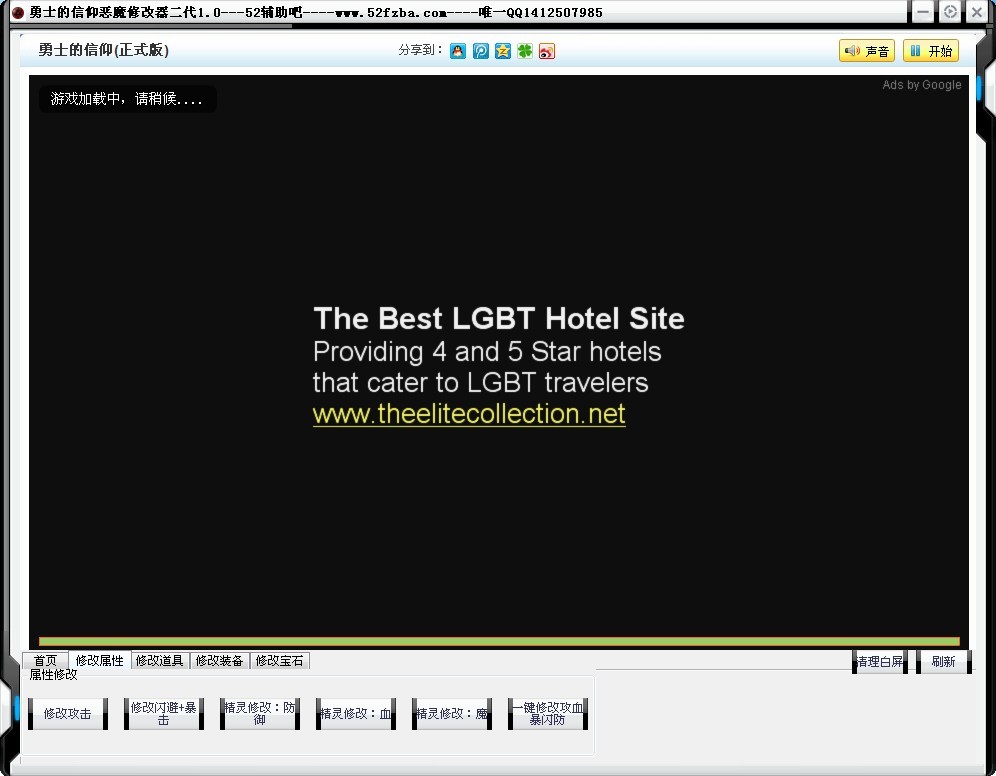This screenshot has width=996, height=776.
Task: Share to Sina Weibo icon
Action: point(547,51)
